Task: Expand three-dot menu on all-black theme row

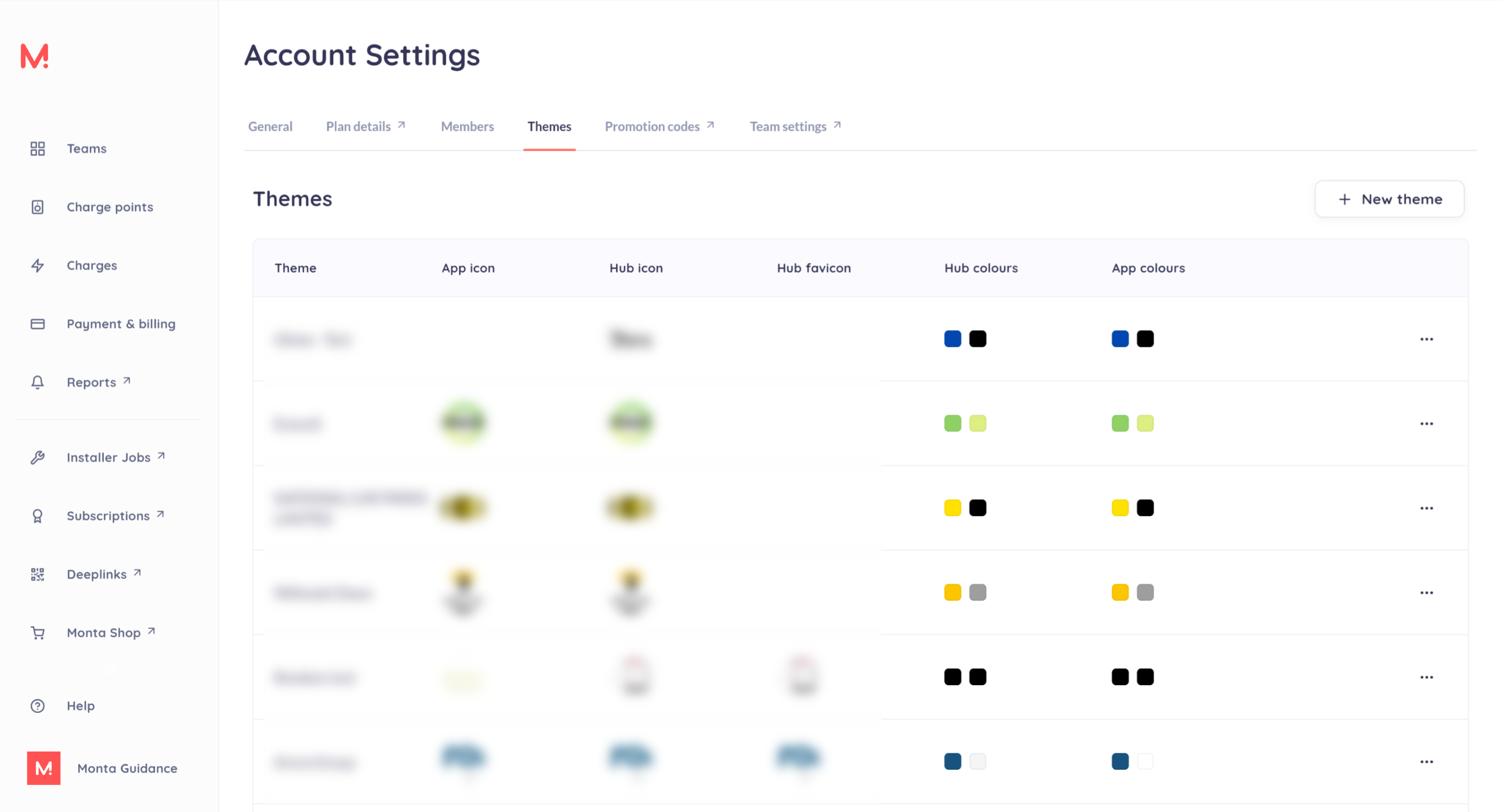Action: pyautogui.click(x=1426, y=677)
